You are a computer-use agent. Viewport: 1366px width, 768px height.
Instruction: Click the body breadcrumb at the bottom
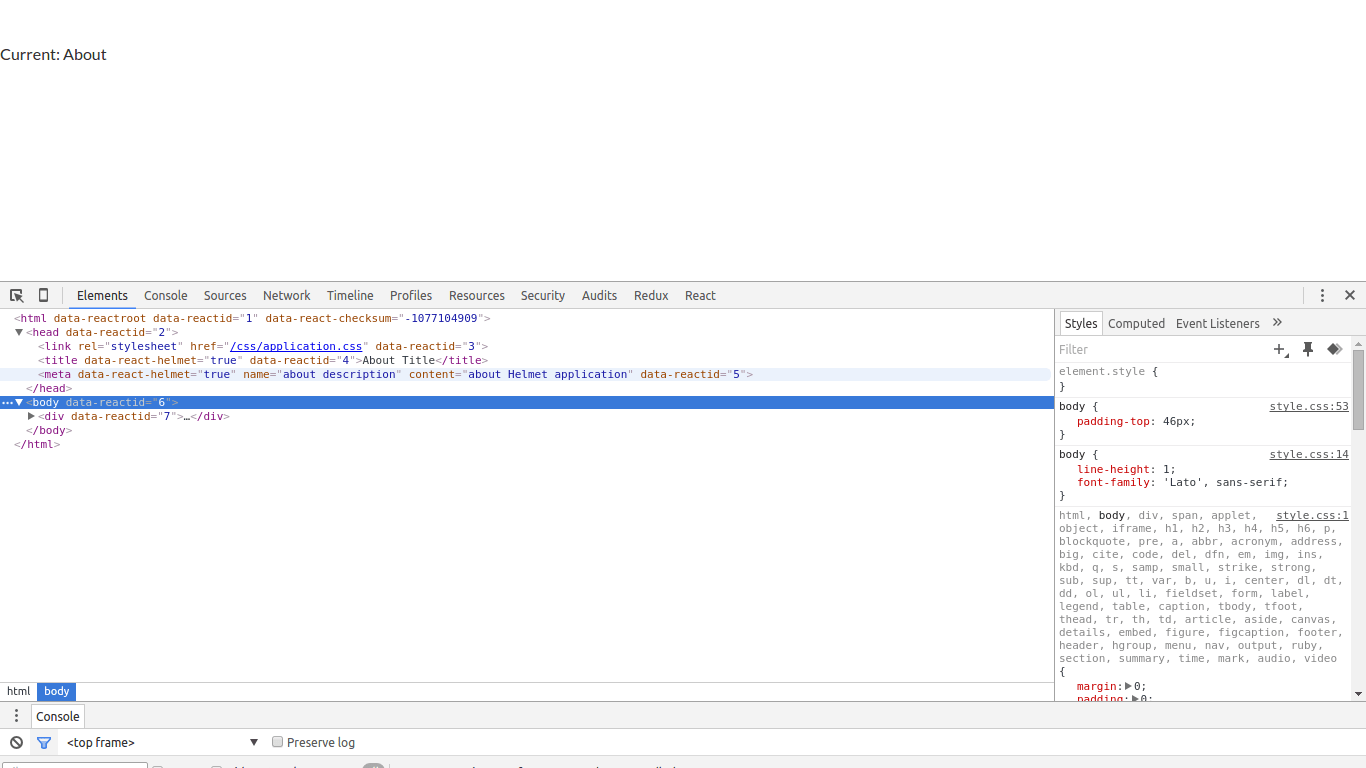[56, 691]
